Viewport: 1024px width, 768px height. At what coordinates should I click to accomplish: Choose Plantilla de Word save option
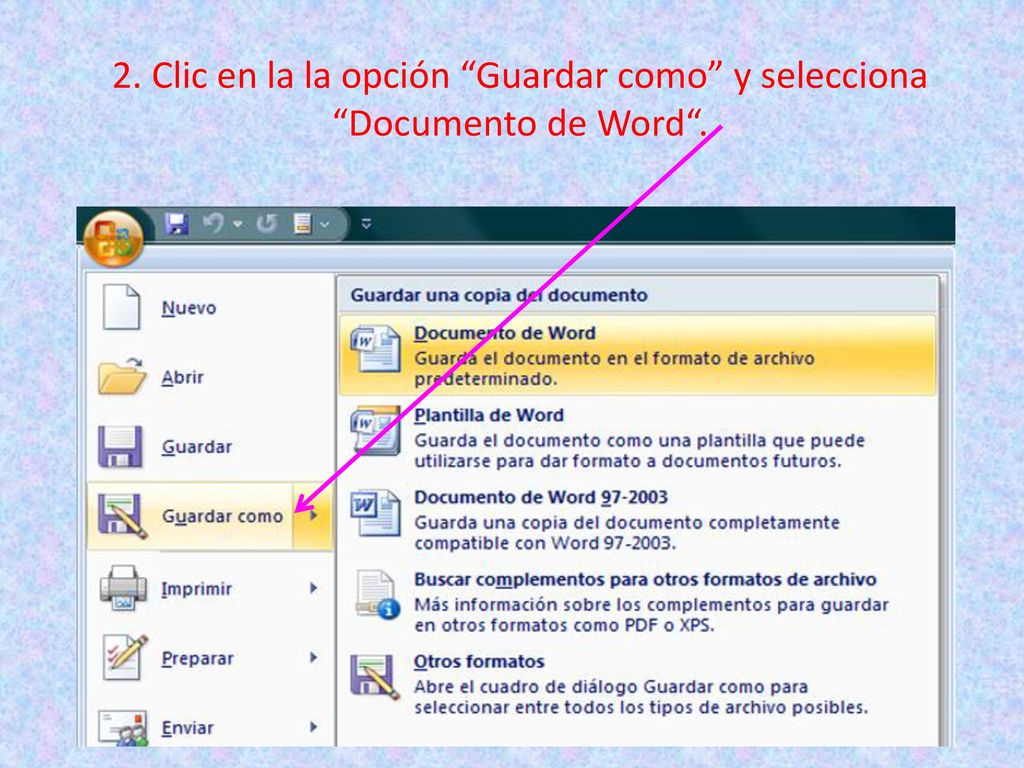pos(637,438)
